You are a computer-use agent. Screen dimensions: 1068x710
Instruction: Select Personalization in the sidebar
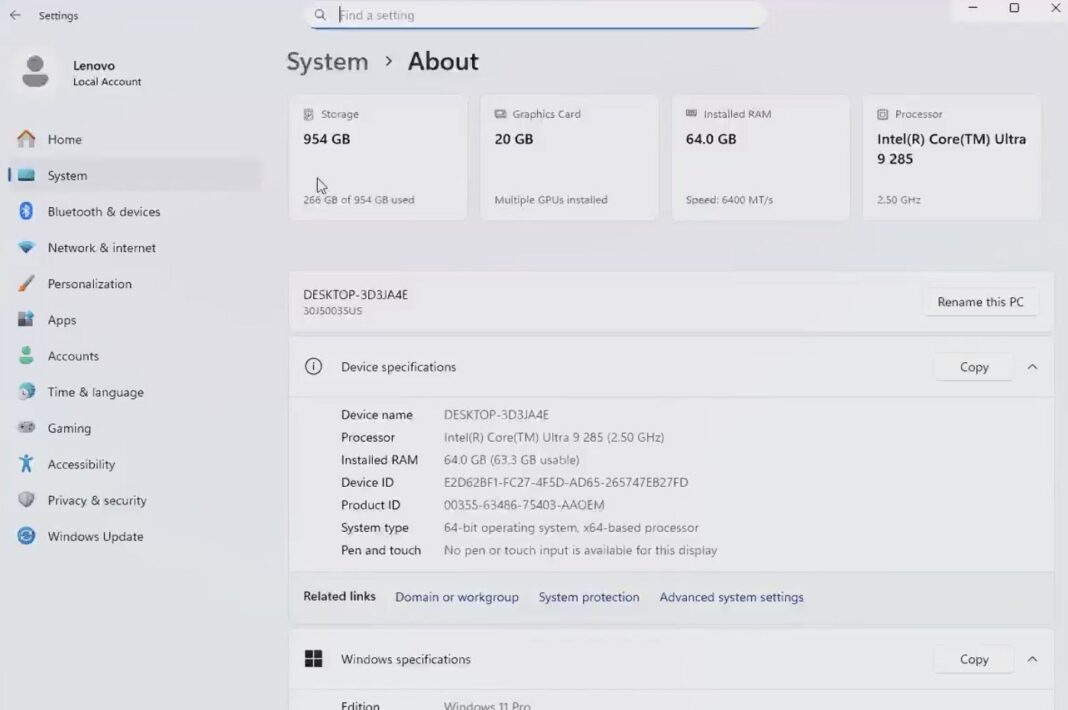134,283
